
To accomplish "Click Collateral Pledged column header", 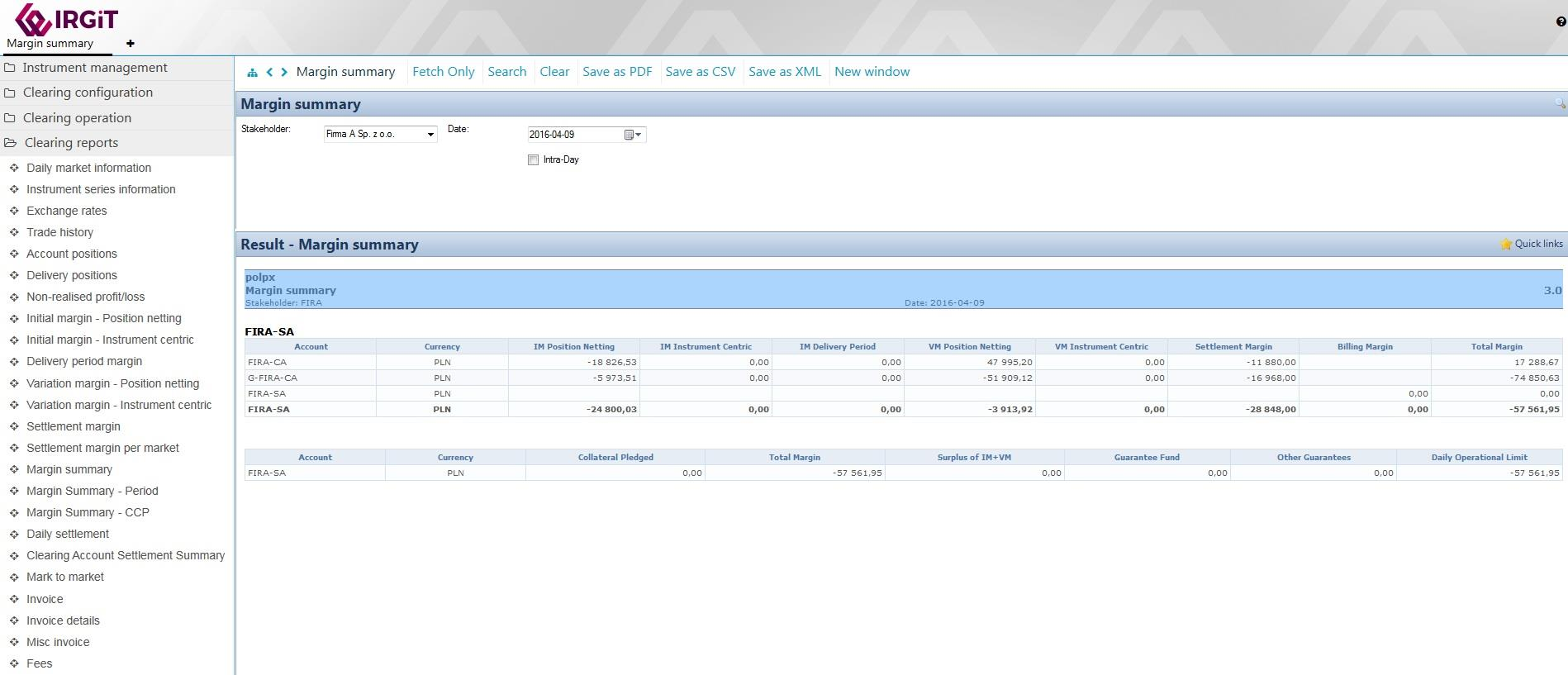I will coord(615,457).
